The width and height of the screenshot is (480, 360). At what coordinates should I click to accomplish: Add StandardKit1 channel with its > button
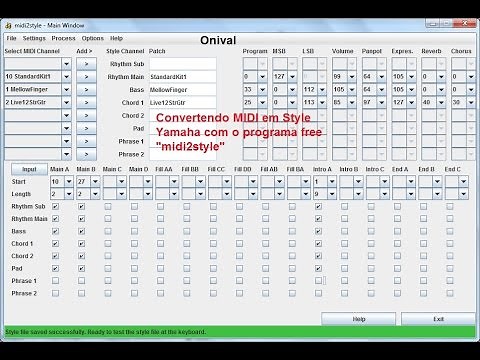point(86,77)
